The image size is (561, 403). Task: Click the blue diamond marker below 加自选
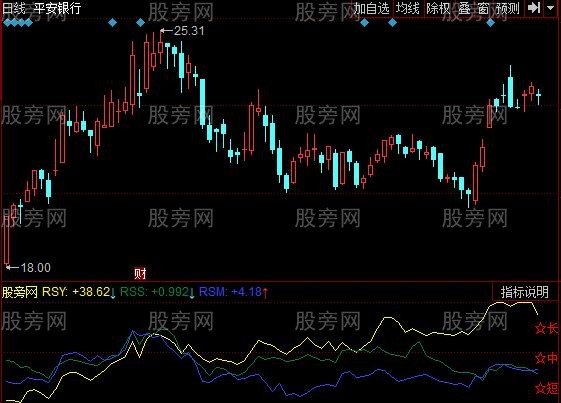364,23
